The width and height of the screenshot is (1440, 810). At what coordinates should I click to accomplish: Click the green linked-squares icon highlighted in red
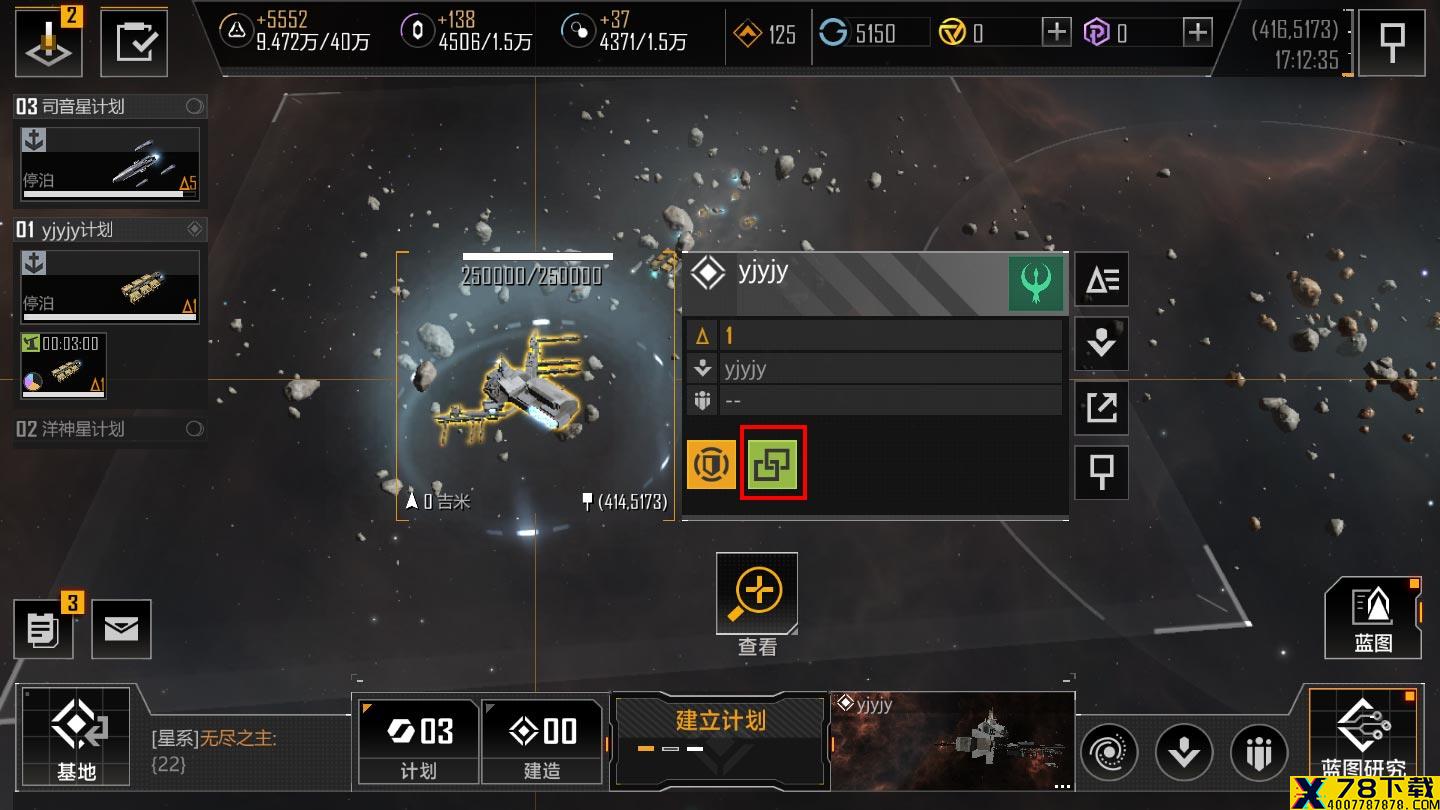pos(773,463)
